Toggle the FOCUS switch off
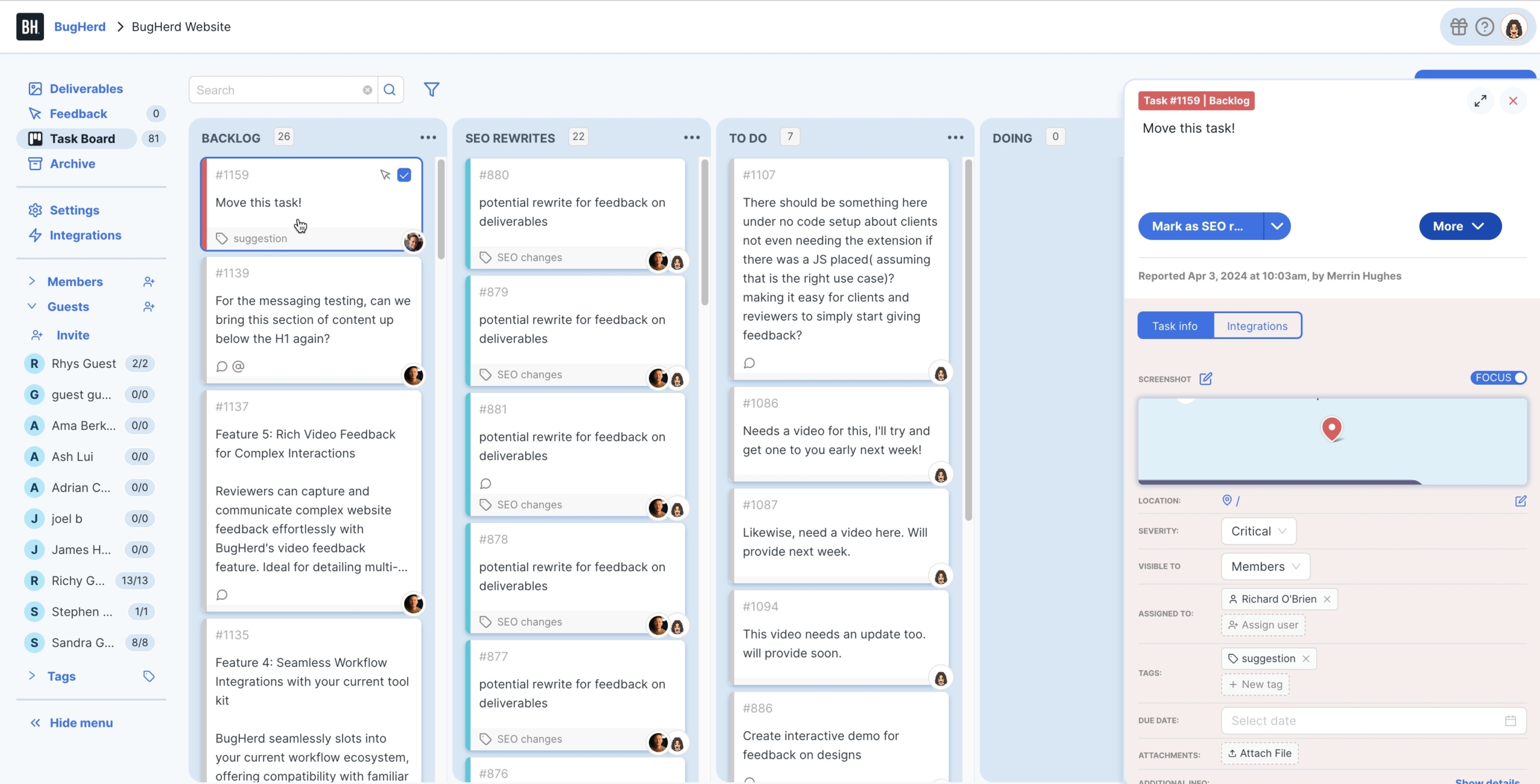Viewport: 1540px width, 784px height. click(1498, 378)
